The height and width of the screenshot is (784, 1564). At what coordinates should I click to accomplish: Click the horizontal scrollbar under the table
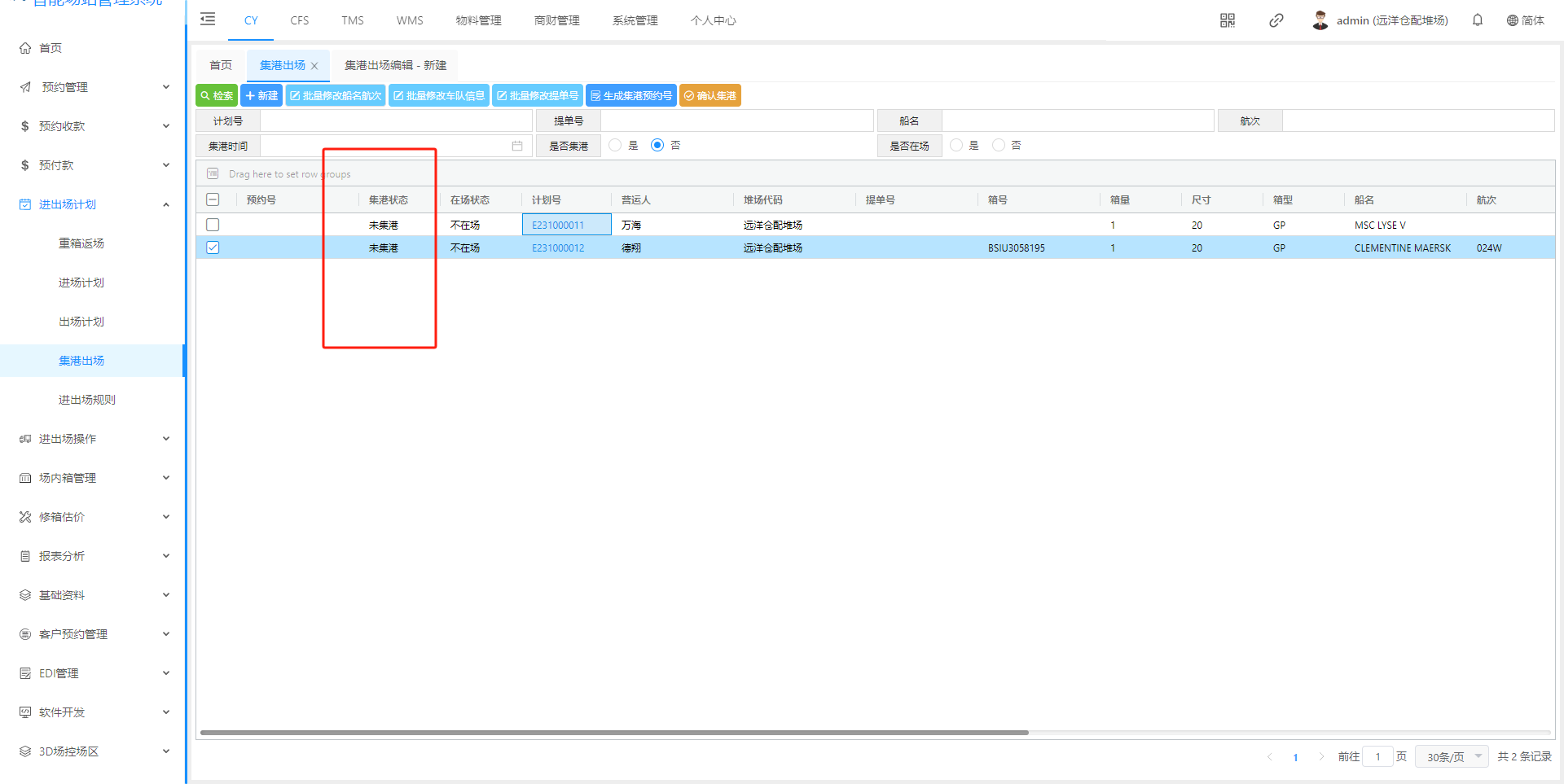pyautogui.click(x=614, y=732)
